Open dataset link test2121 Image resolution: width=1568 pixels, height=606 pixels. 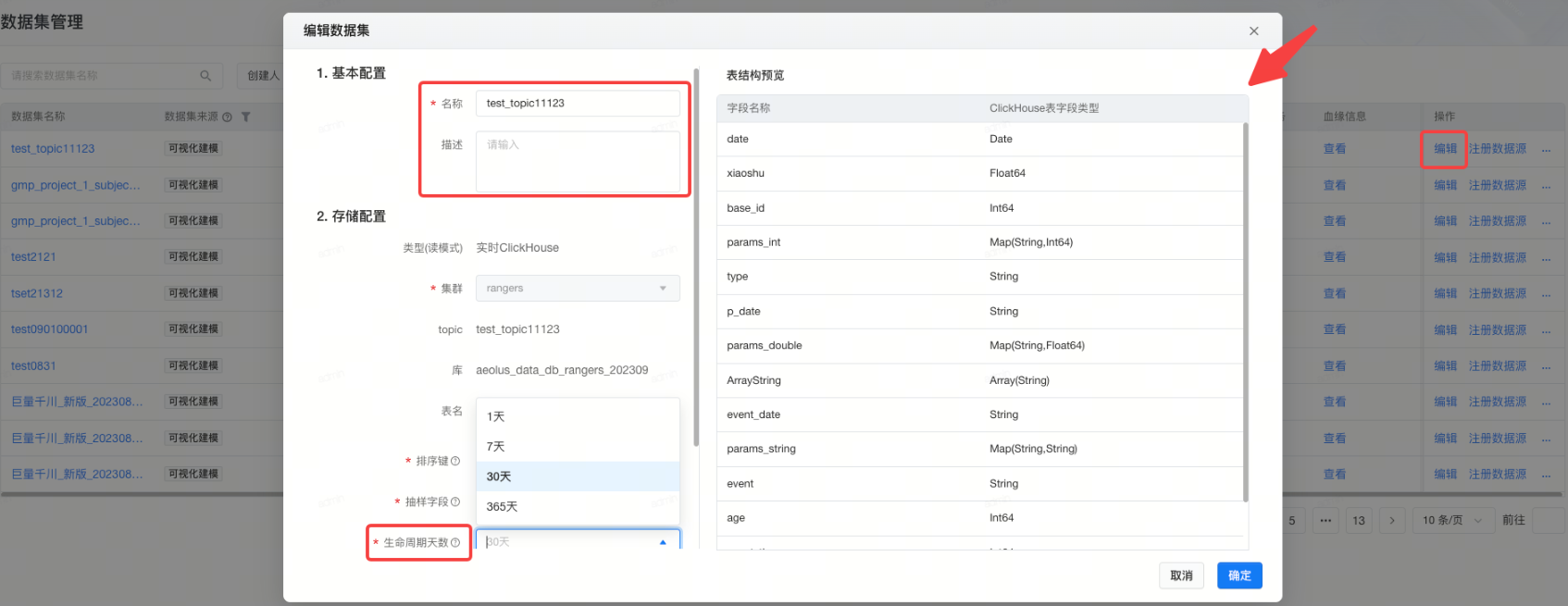[x=33, y=257]
